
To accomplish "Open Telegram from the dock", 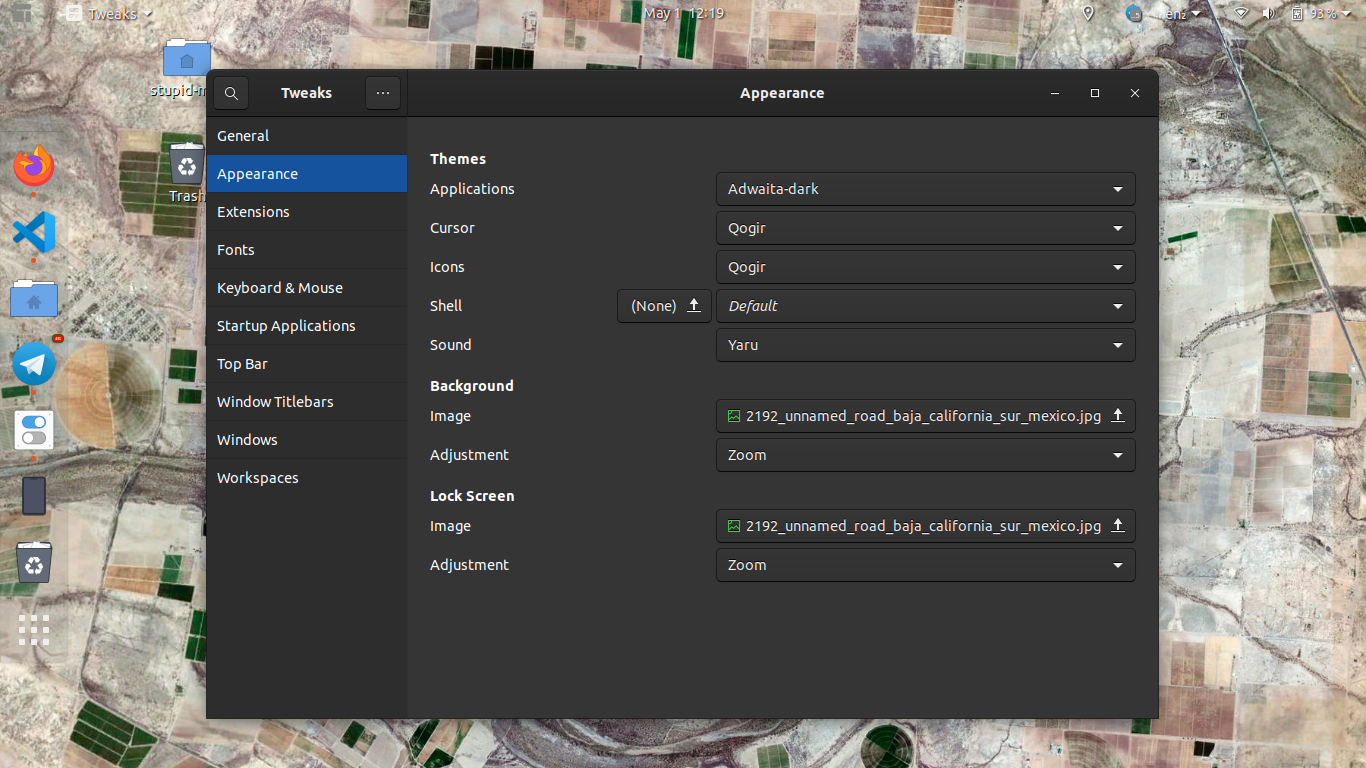I will 34,364.
